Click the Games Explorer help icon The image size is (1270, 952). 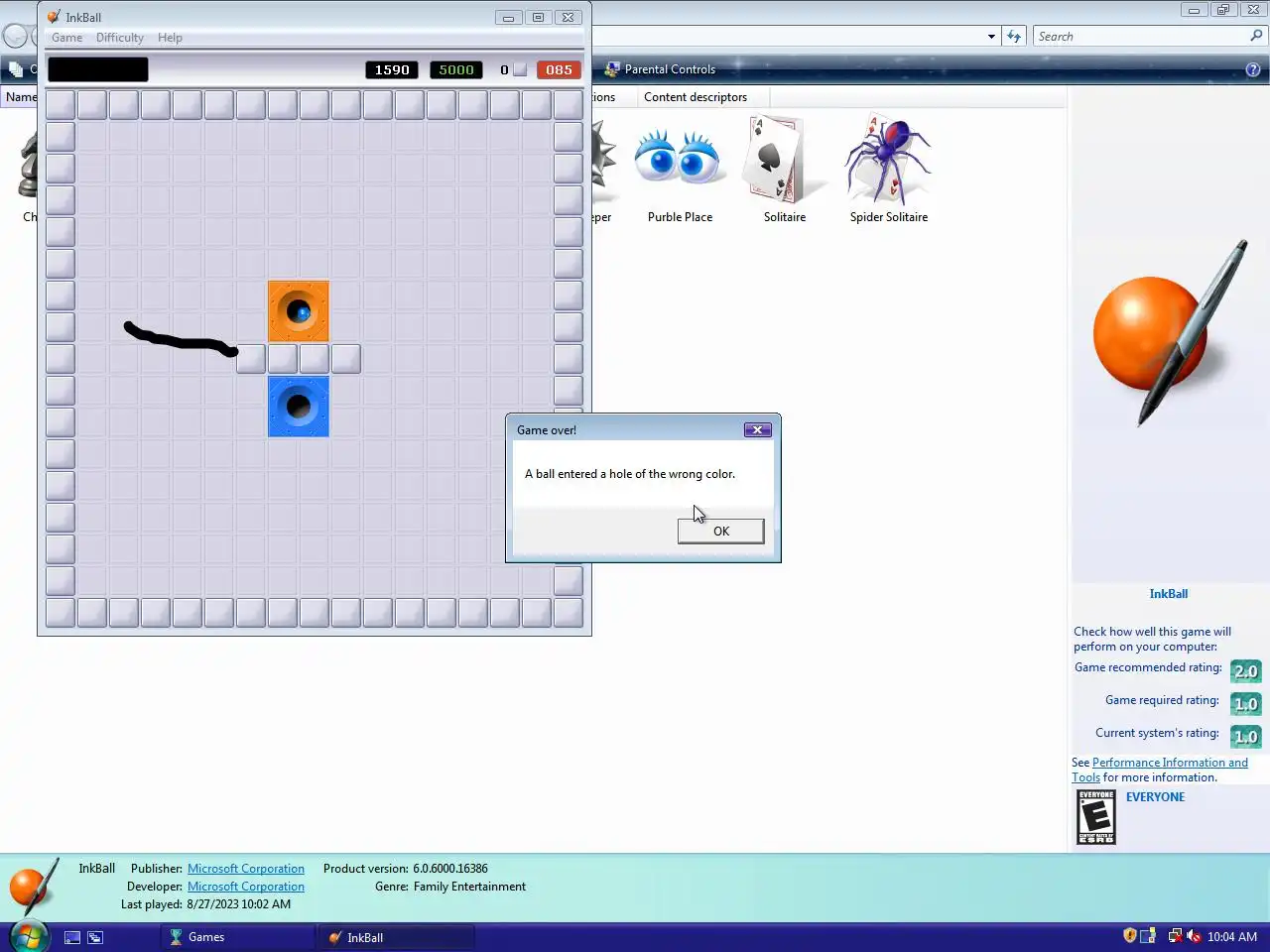pos(1252,69)
